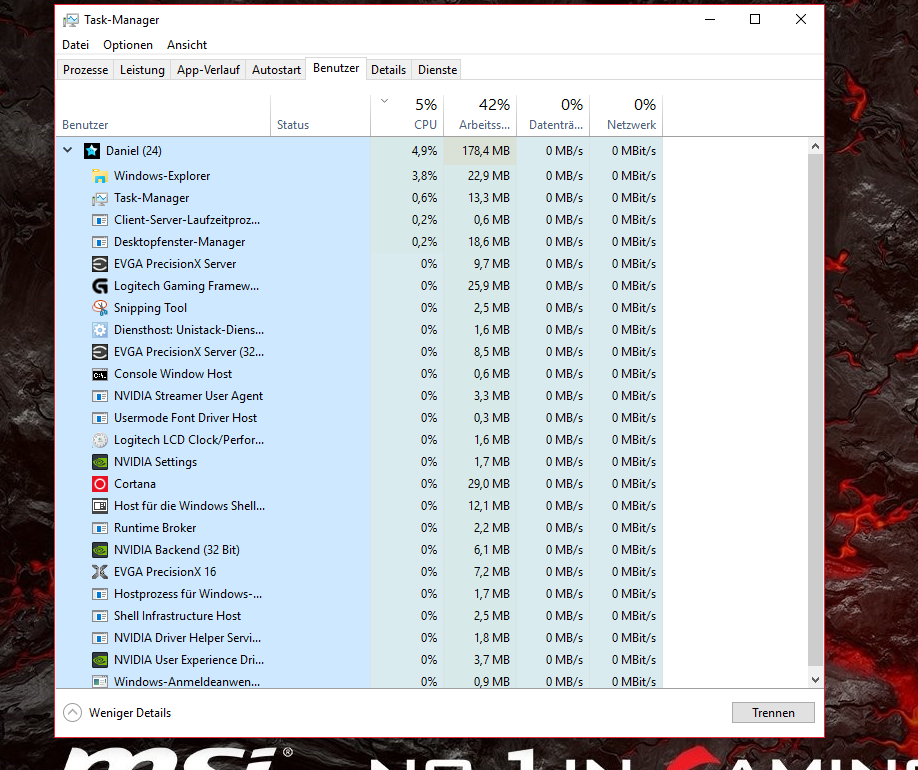
Task: Click the EVGA PrecisionX Server icon
Action: [100, 264]
